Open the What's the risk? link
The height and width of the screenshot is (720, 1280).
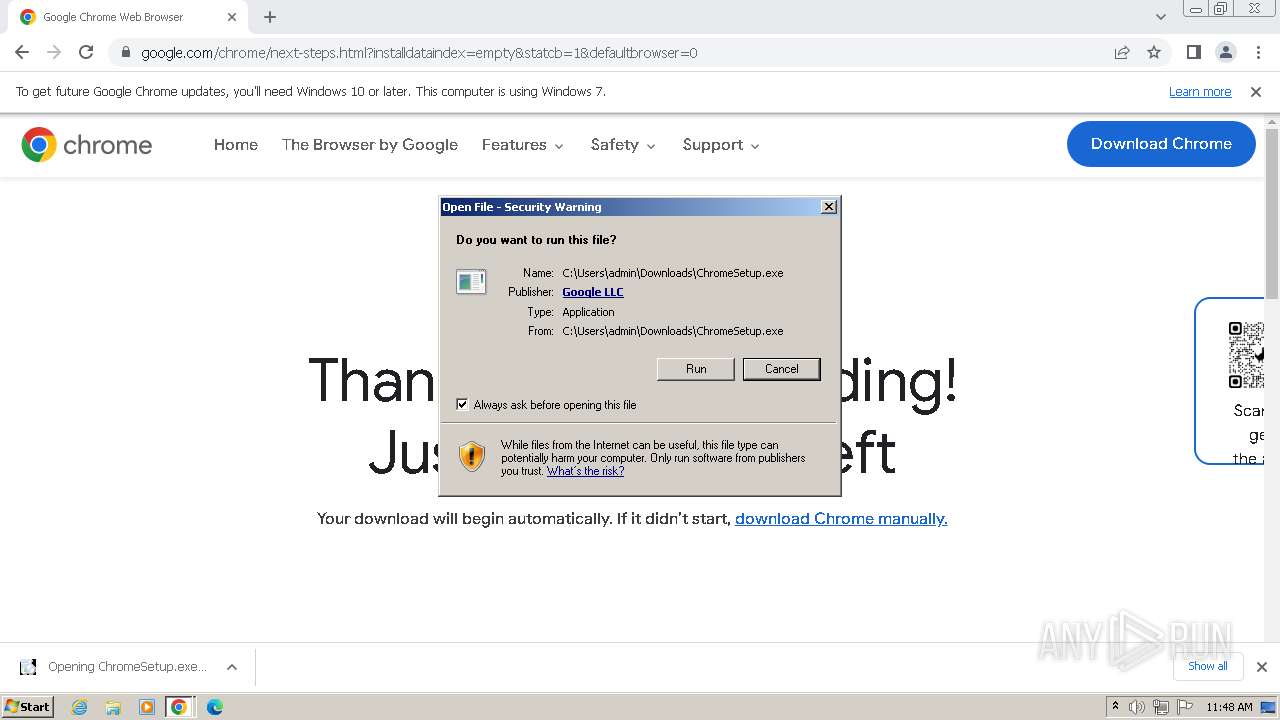585,471
